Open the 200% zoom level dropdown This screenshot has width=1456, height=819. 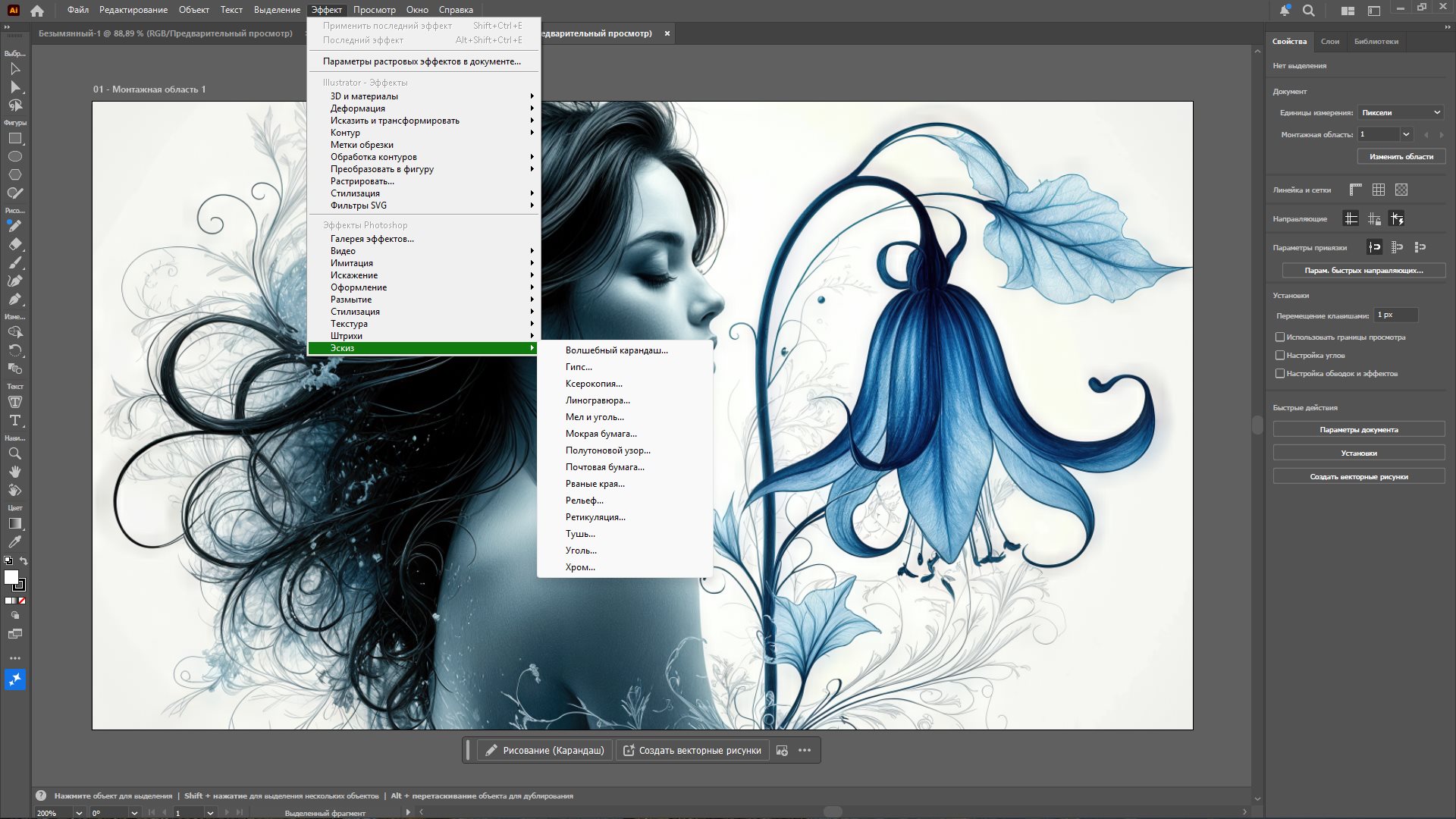point(79,813)
